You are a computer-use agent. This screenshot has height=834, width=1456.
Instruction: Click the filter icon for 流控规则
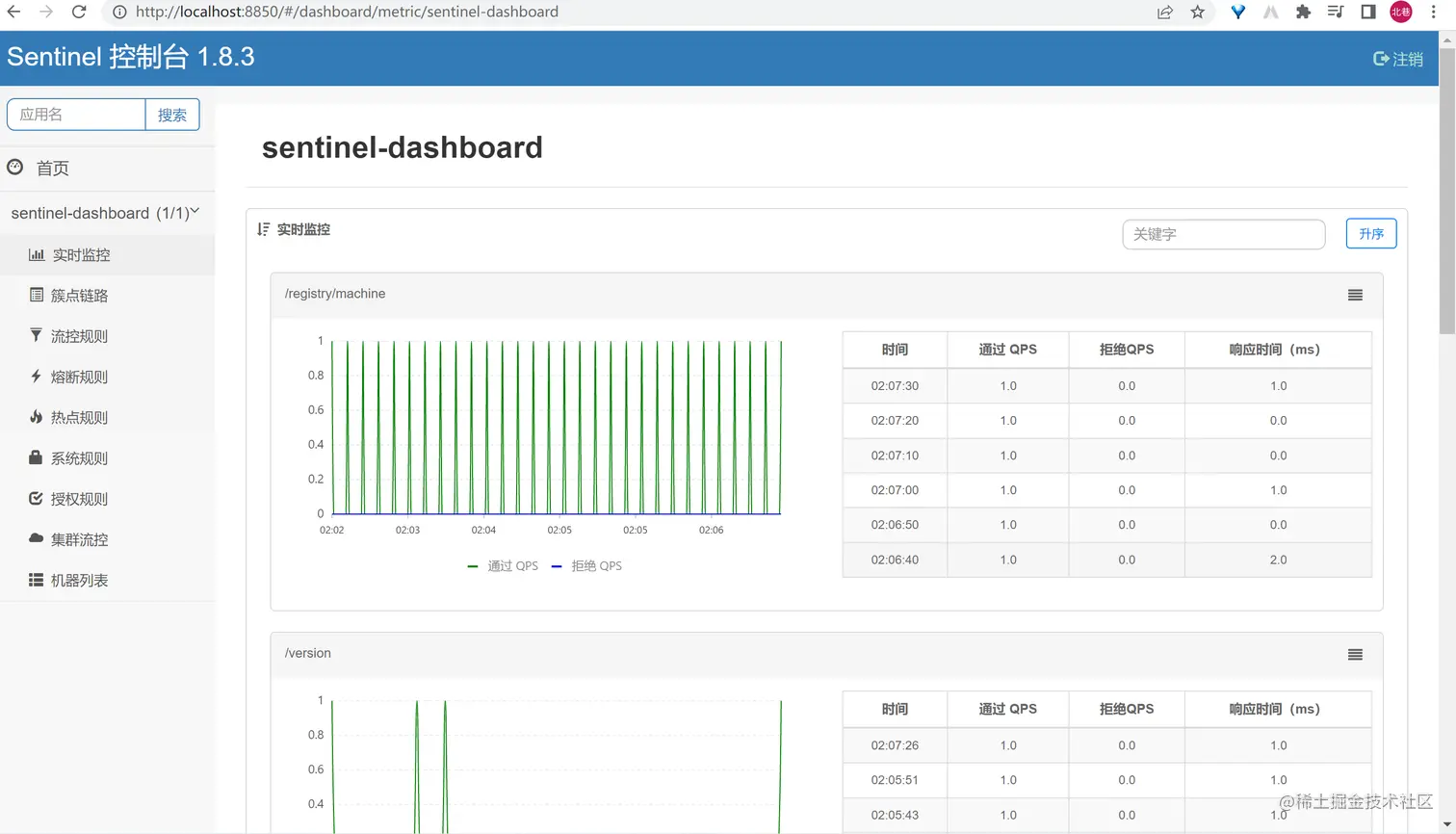point(36,335)
